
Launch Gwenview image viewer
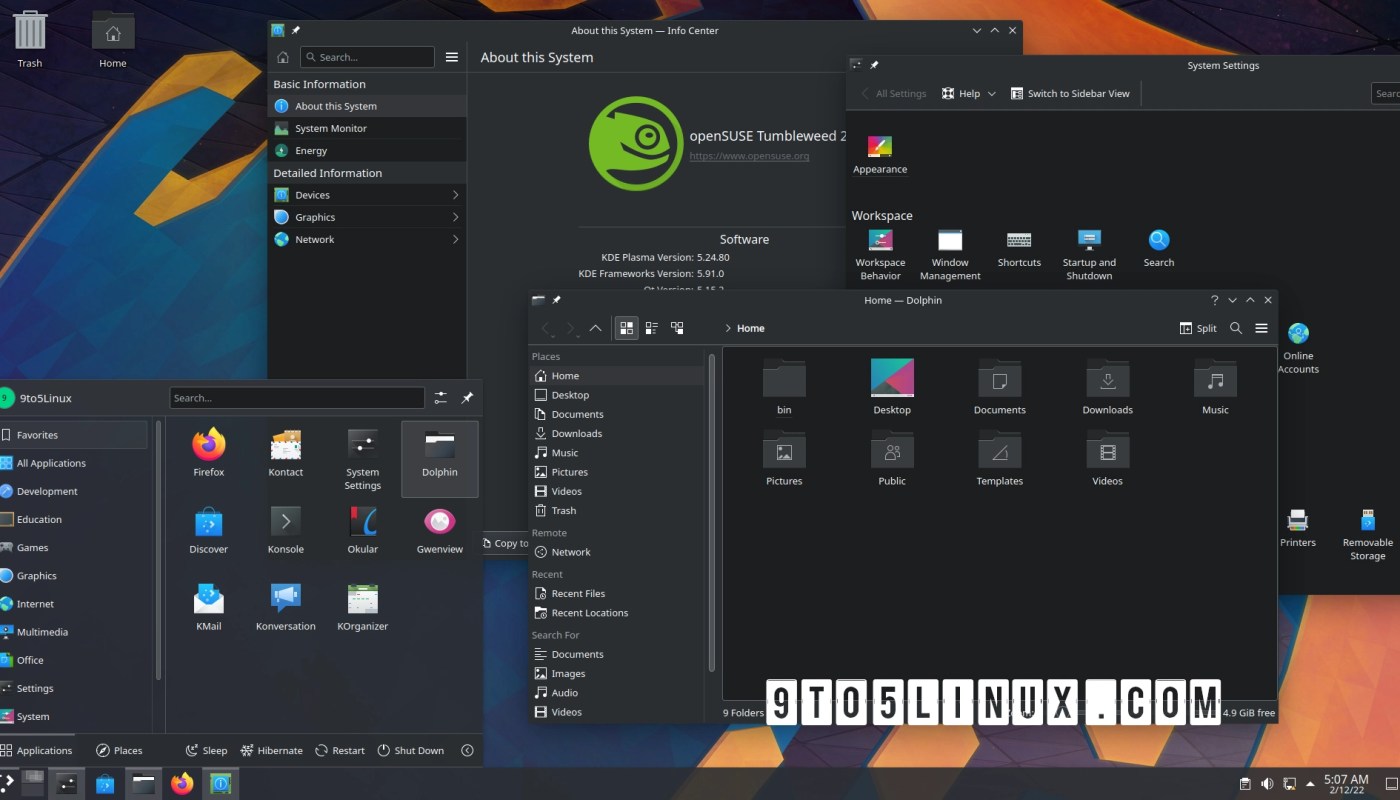(x=440, y=530)
